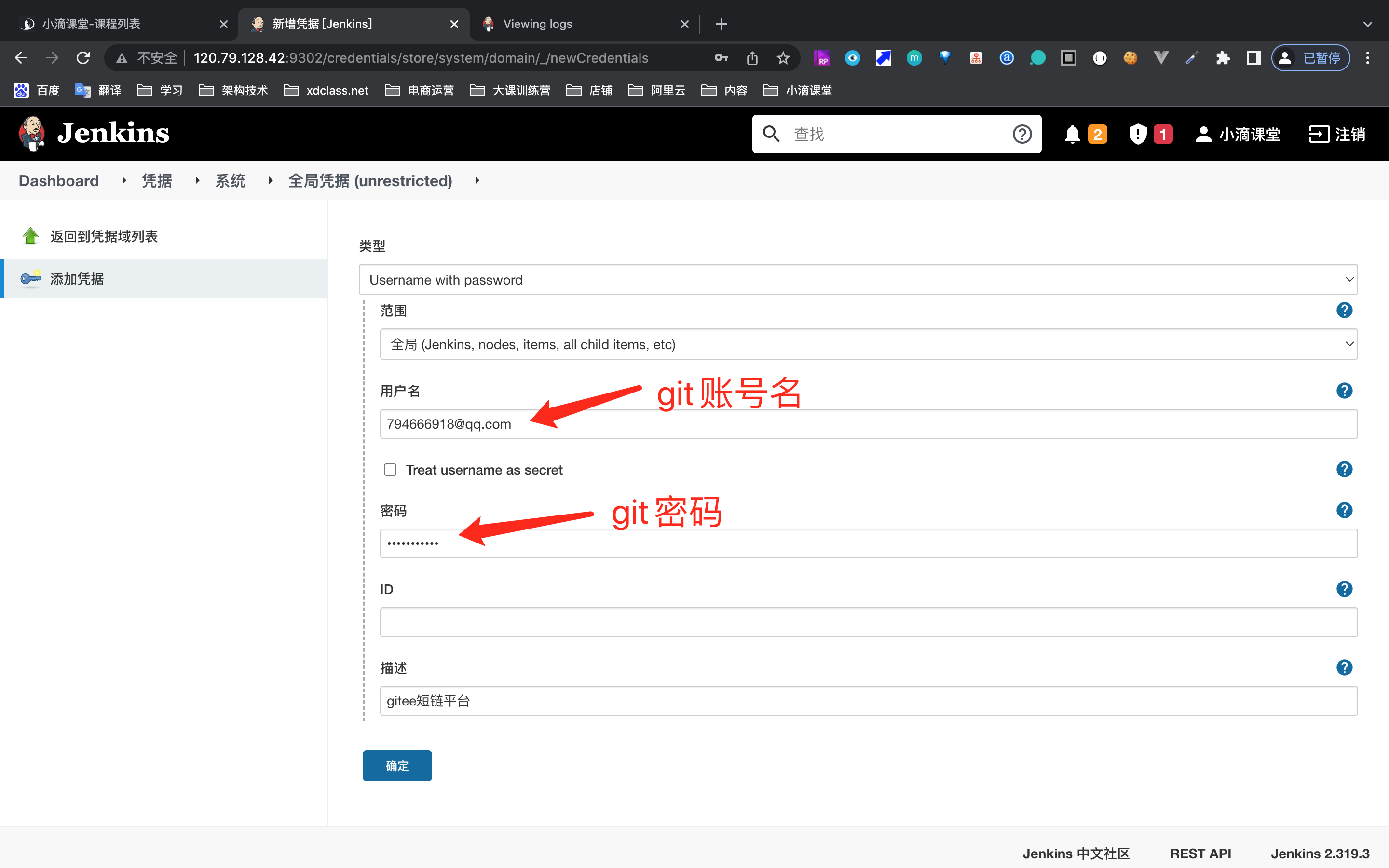The image size is (1389, 868).
Task: Click 已暂停 profile button
Action: point(1310,58)
